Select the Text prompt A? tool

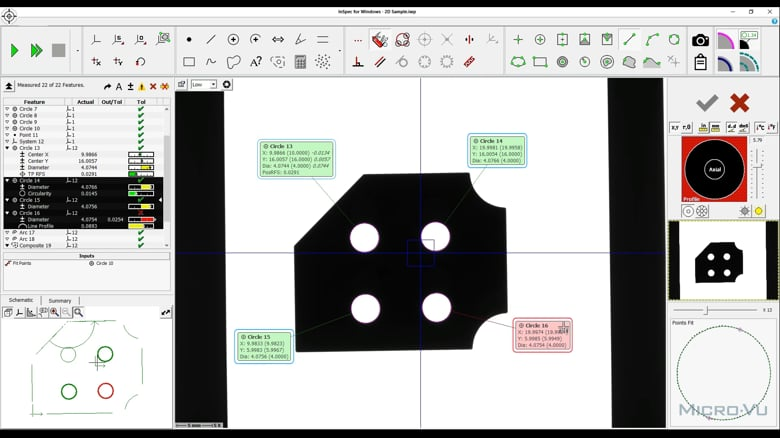pyautogui.click(x=256, y=62)
